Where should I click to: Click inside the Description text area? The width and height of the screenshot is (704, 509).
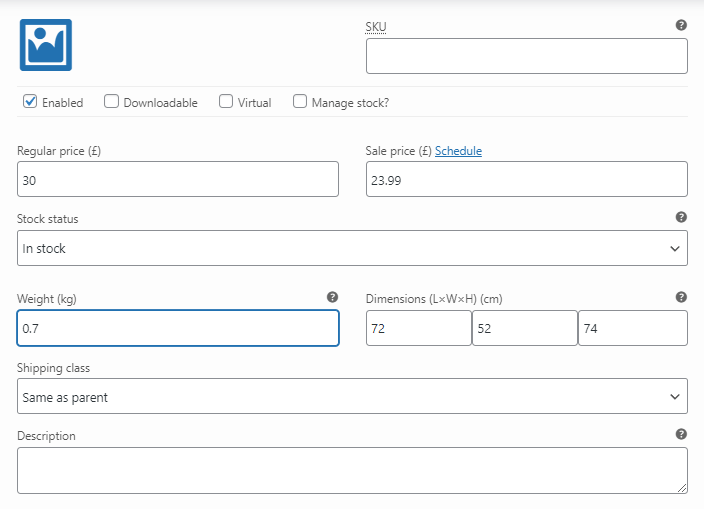[x=352, y=470]
